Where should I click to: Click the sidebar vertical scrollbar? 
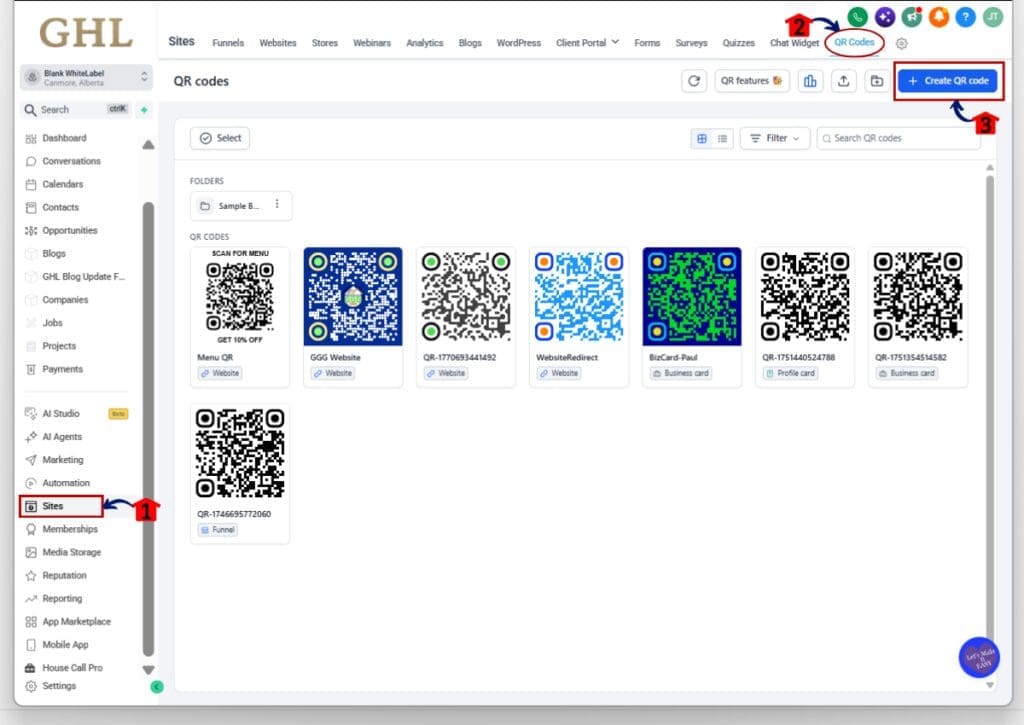(x=148, y=428)
